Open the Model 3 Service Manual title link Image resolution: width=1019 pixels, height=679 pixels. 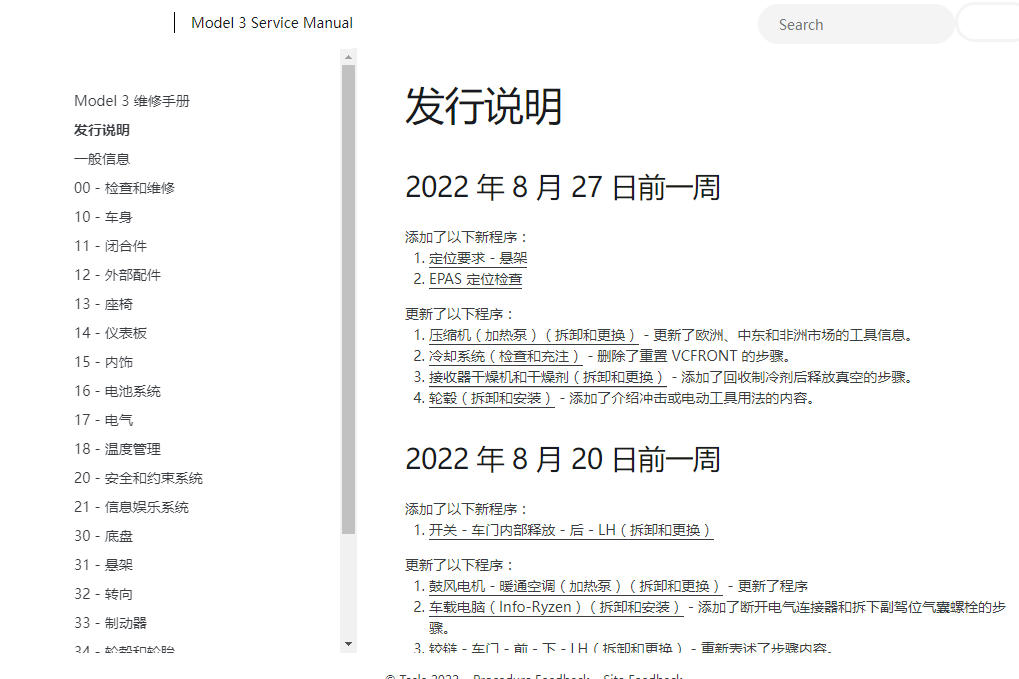point(272,23)
